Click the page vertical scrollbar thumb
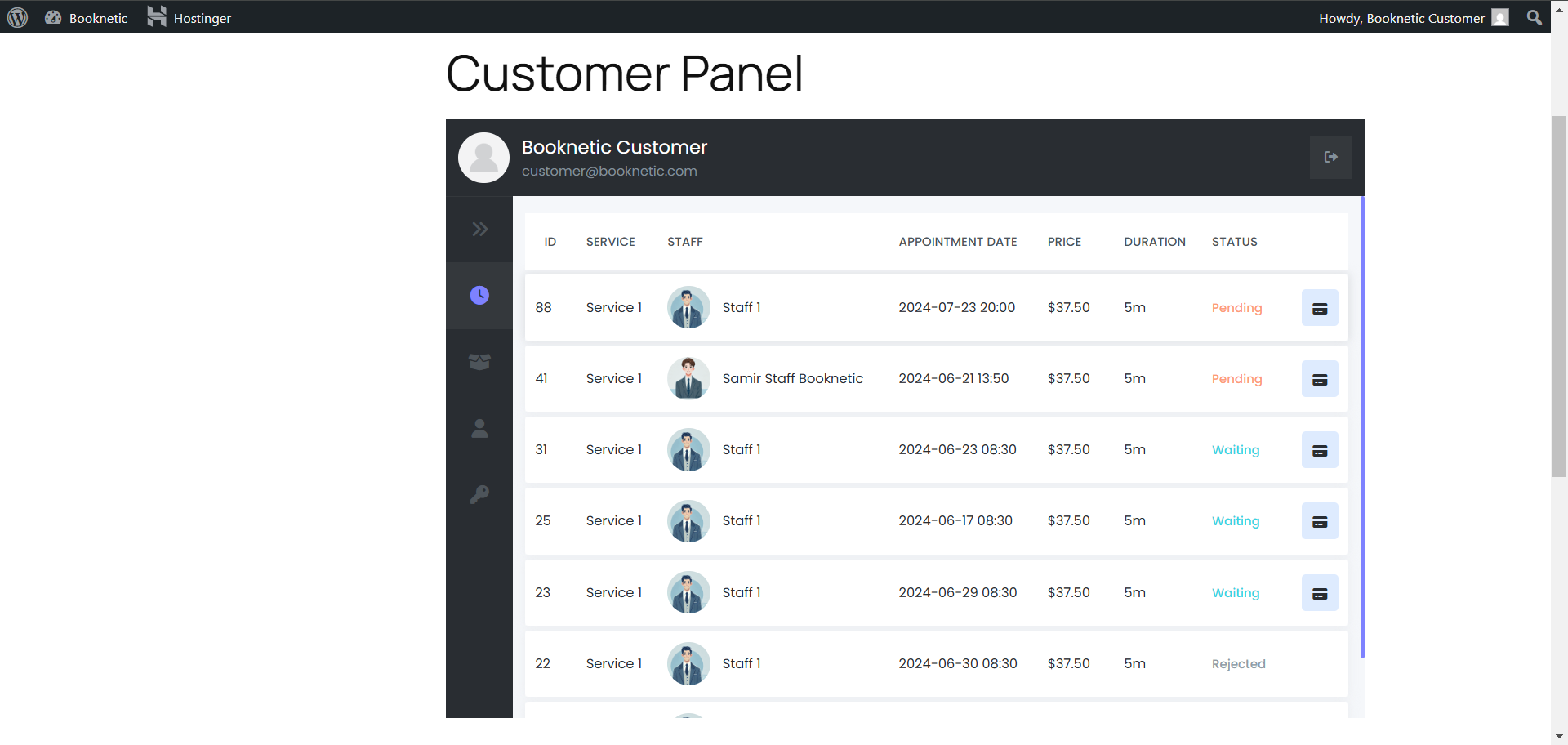The height and width of the screenshot is (745, 1568). 1559,297
